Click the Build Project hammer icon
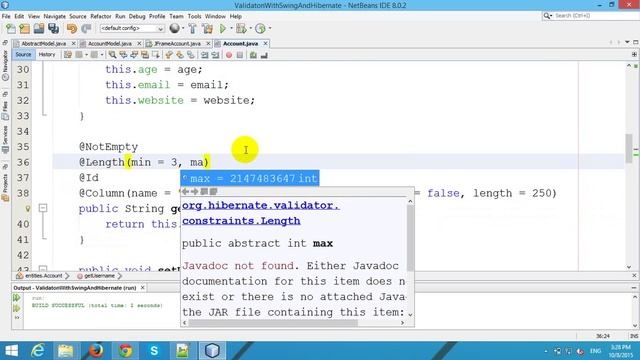This screenshot has width=640, height=360. (193, 29)
